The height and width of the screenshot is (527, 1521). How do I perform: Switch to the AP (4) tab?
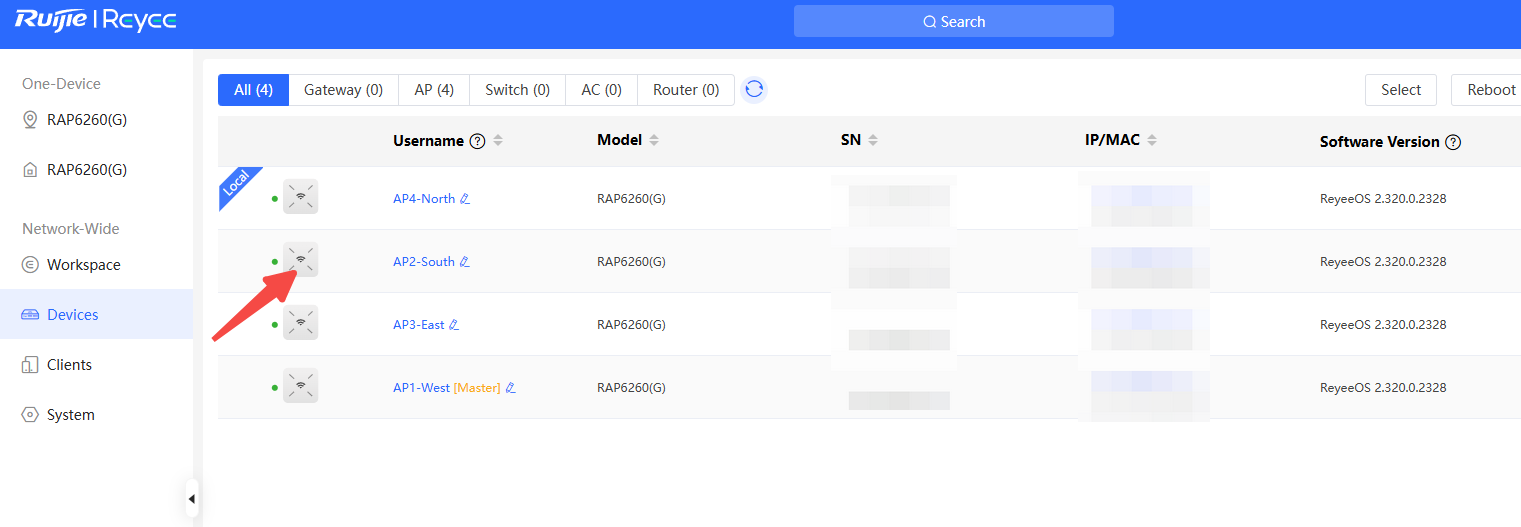point(434,90)
